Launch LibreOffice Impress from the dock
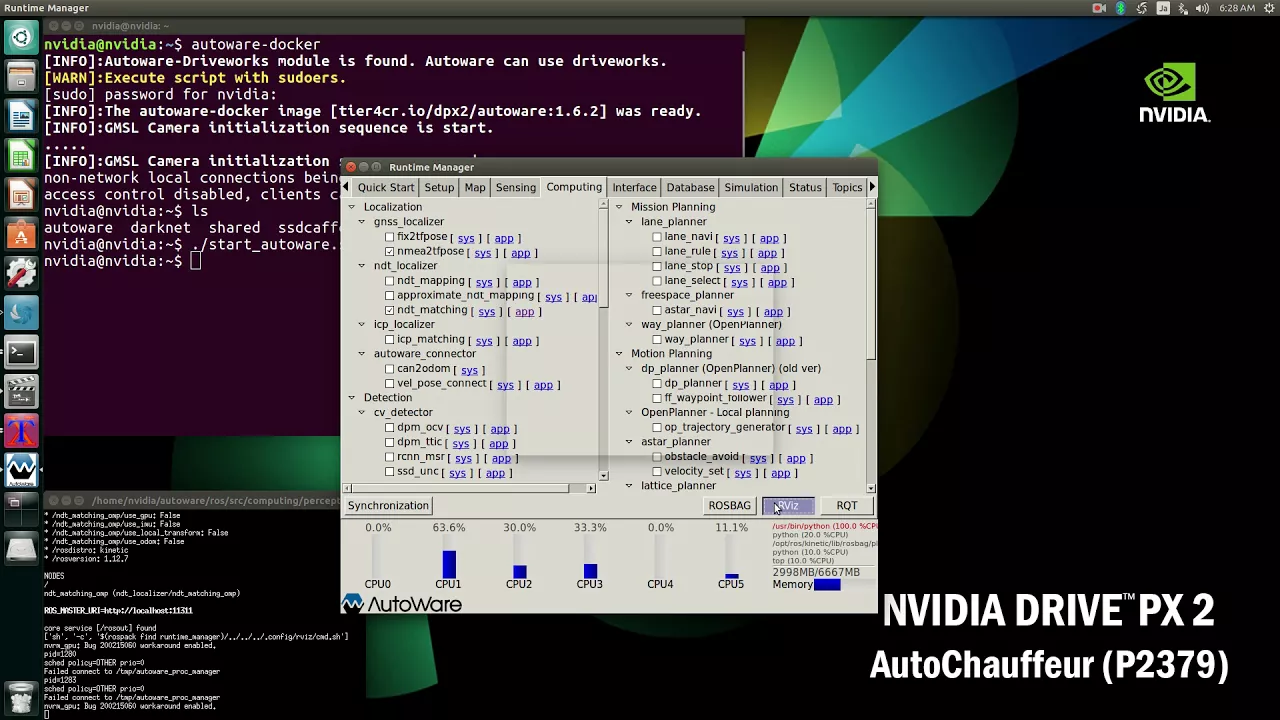The height and width of the screenshot is (720, 1280). click(x=21, y=194)
